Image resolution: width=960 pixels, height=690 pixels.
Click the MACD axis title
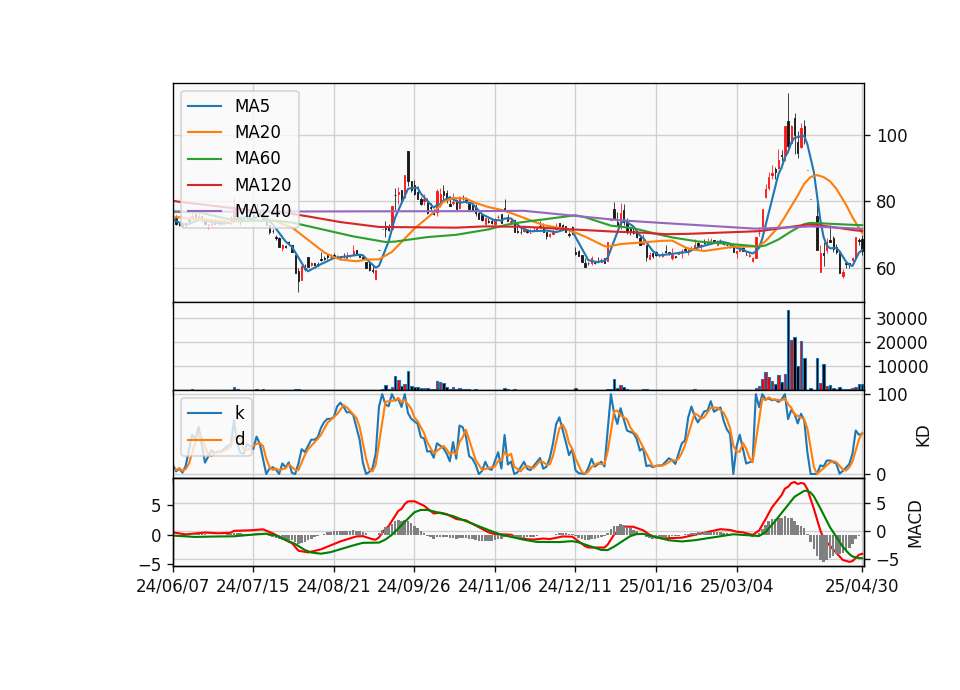pos(915,523)
